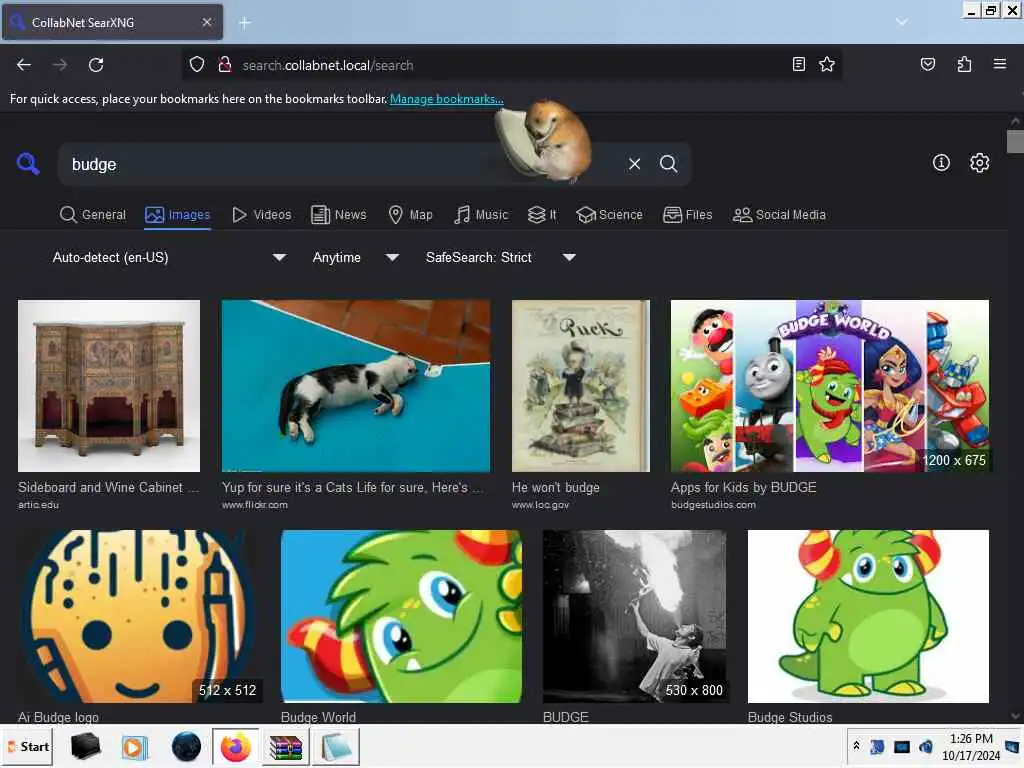Switch to the Videos tab

pos(261,215)
